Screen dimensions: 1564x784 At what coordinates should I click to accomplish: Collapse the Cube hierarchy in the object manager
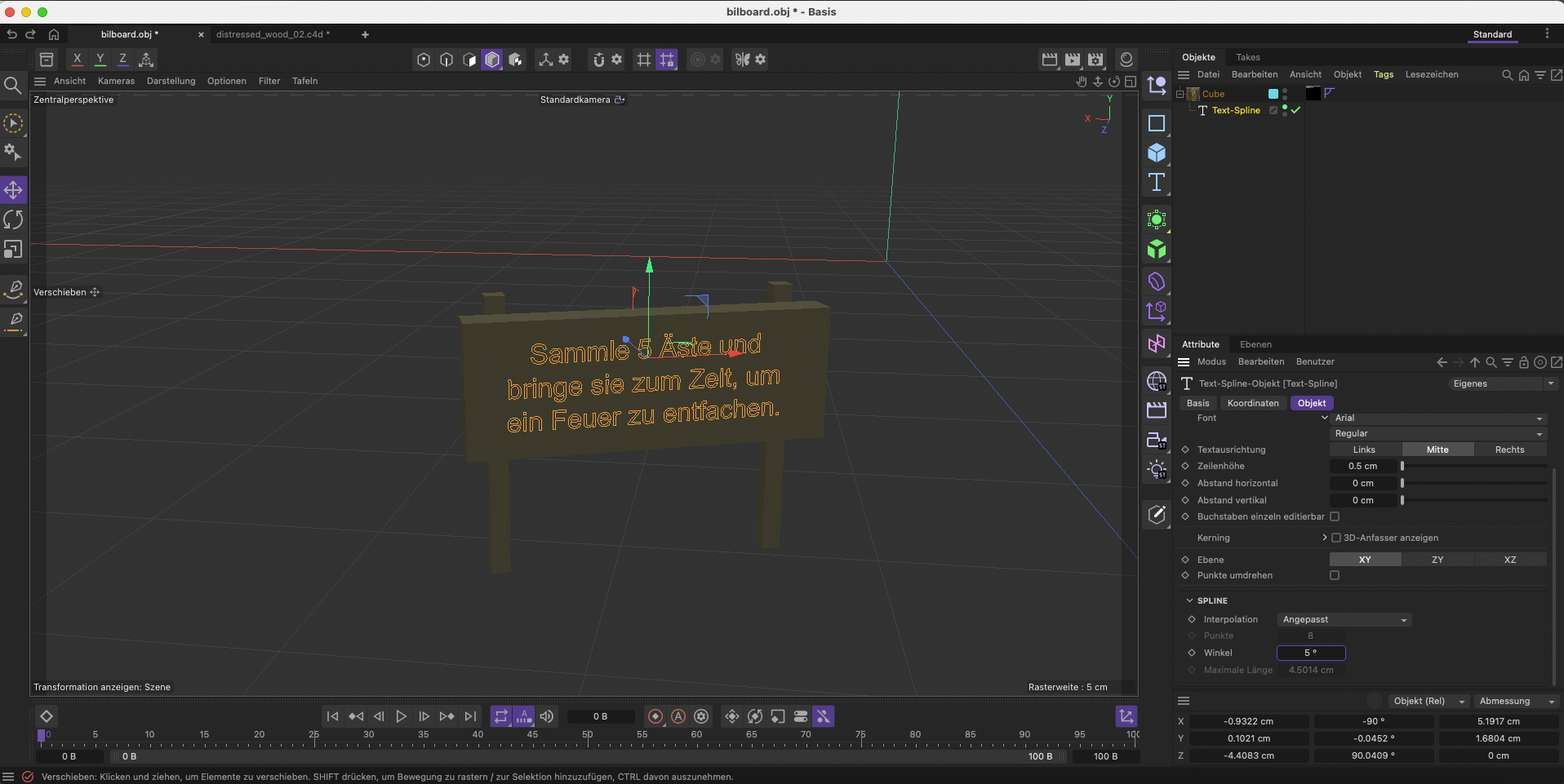(x=1181, y=94)
